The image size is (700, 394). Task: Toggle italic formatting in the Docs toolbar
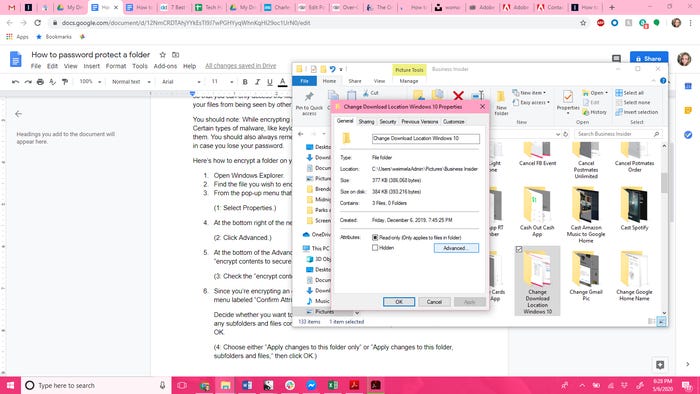pos(257,82)
